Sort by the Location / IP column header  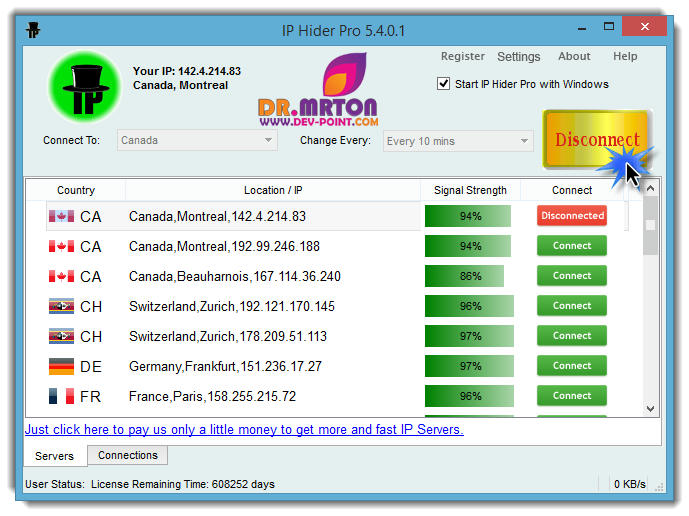coord(273,190)
